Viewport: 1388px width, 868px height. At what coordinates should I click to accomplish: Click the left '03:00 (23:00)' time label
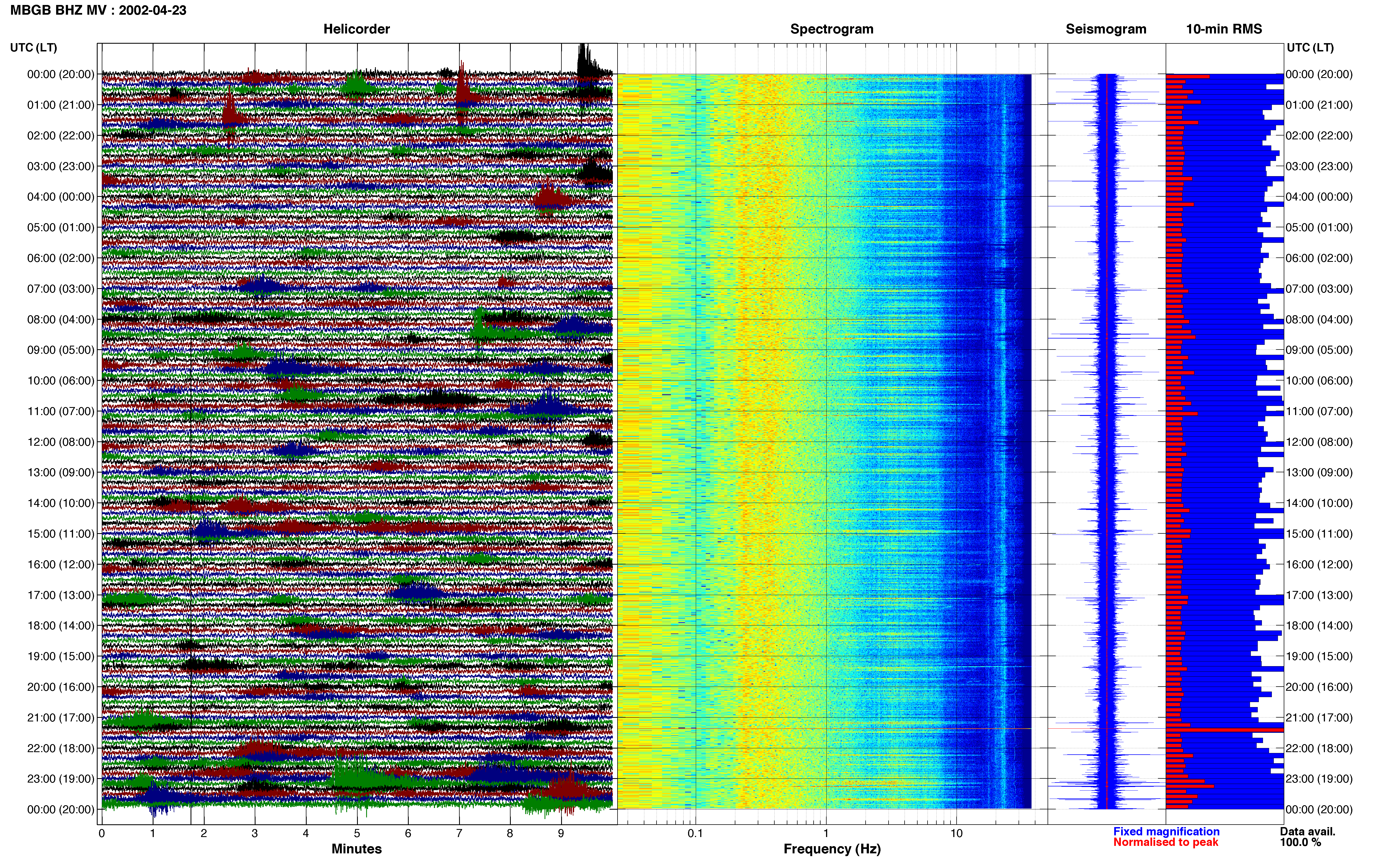[60, 166]
